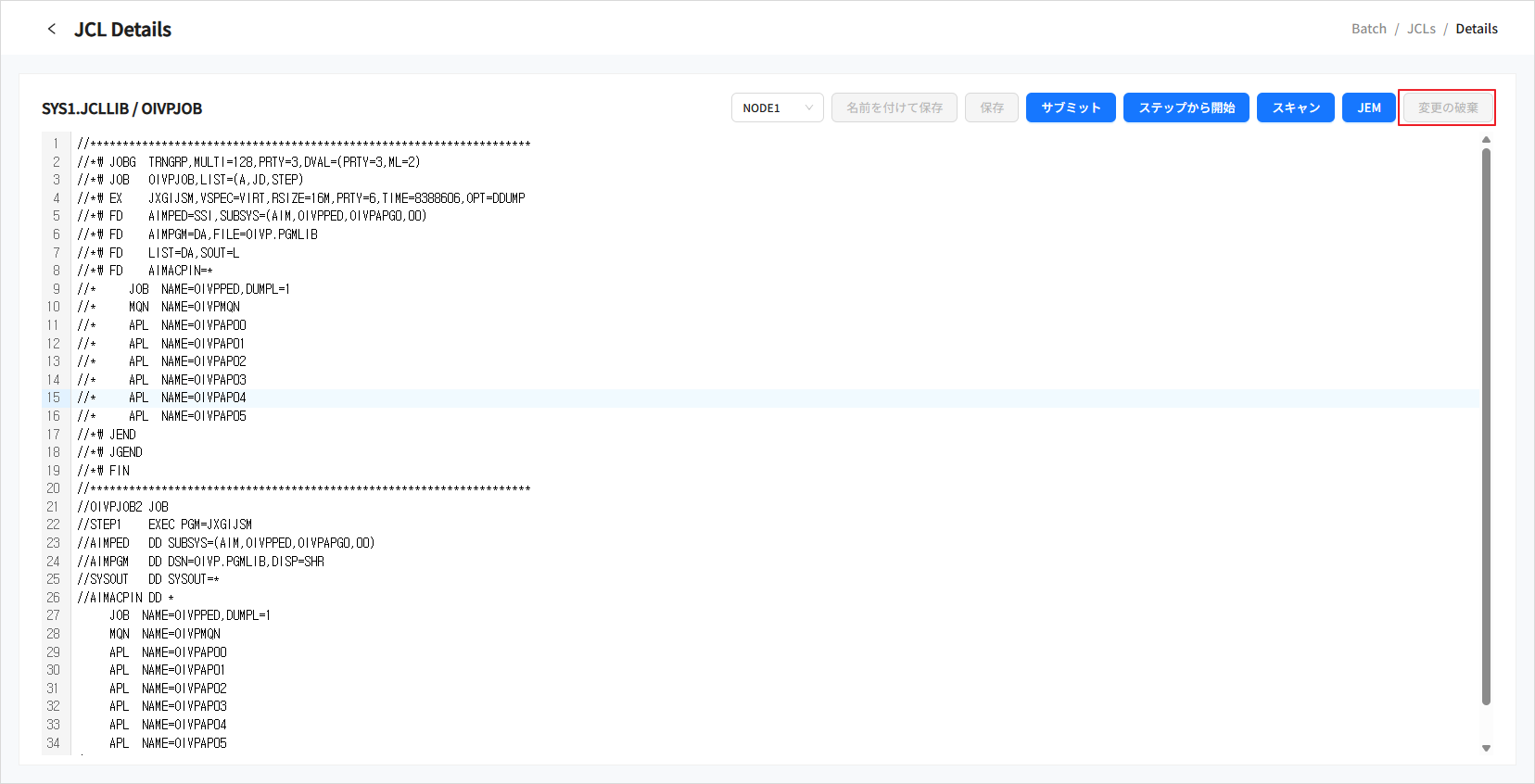
Task: Open the NODE1 node dropdown
Action: [x=777, y=107]
